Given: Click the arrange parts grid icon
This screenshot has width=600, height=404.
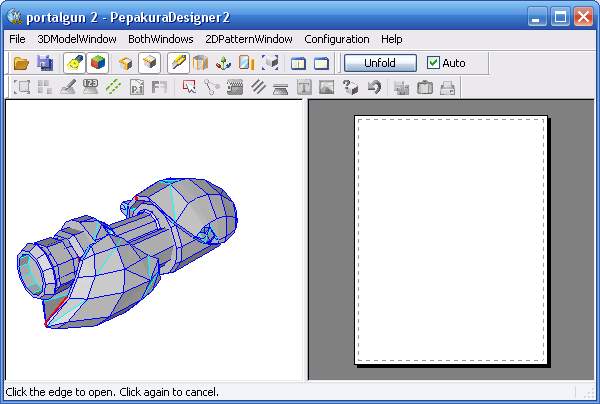Looking at the screenshot, I should coord(45,87).
